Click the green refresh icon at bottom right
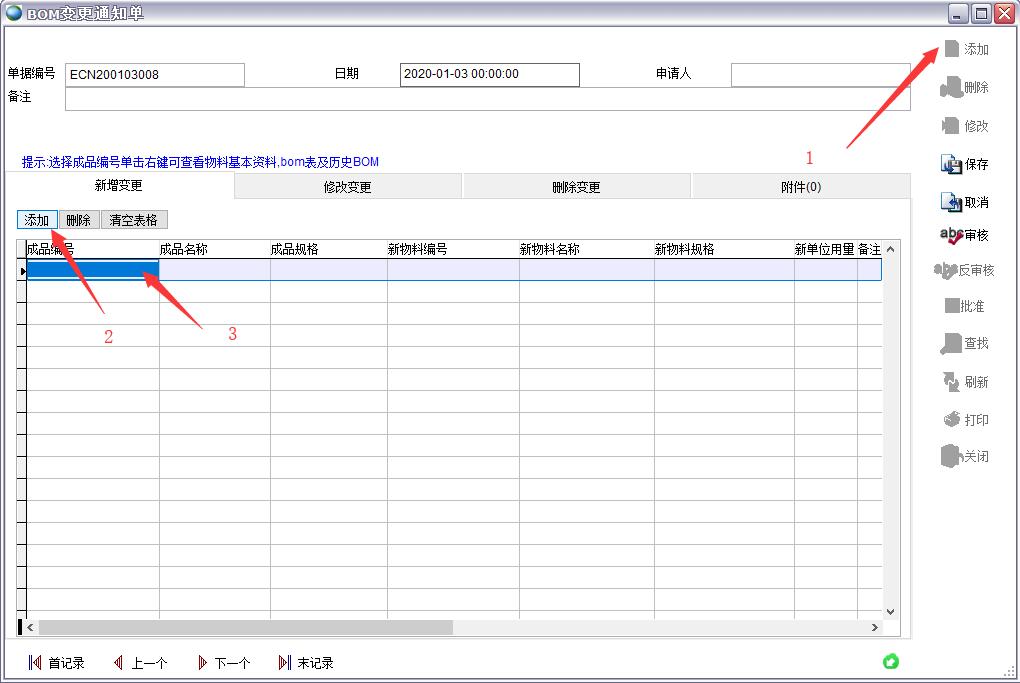 click(x=890, y=661)
